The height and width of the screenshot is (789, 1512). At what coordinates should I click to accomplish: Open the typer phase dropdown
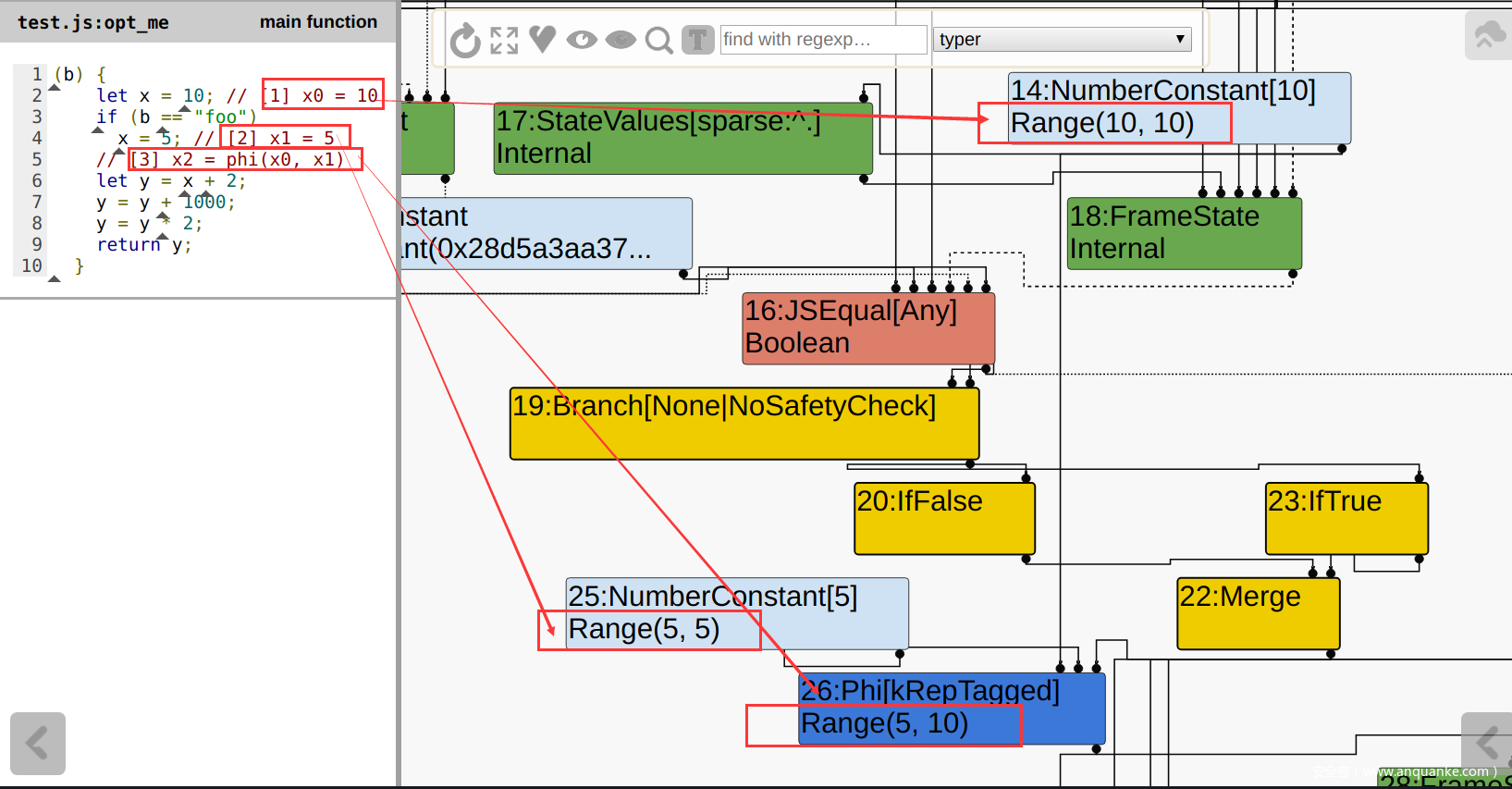coord(1062,40)
